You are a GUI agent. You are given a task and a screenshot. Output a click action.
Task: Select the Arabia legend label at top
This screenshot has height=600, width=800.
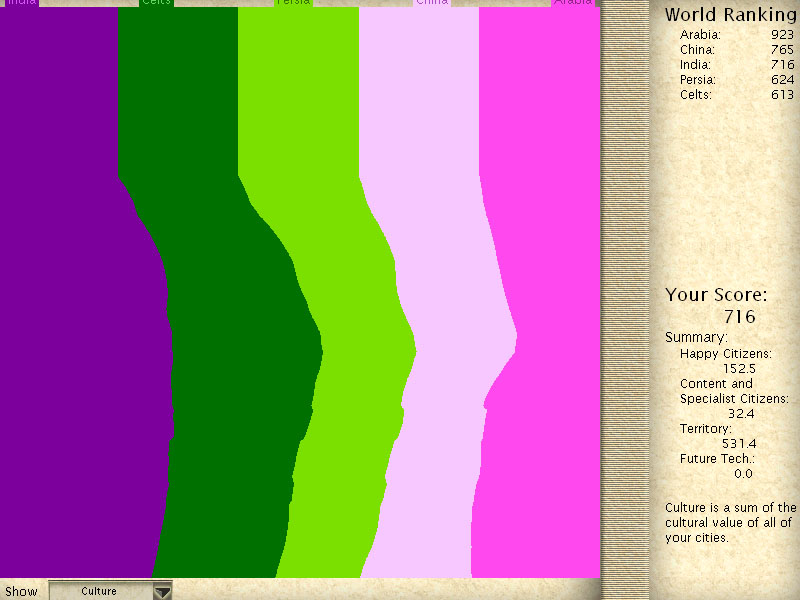click(x=573, y=3)
